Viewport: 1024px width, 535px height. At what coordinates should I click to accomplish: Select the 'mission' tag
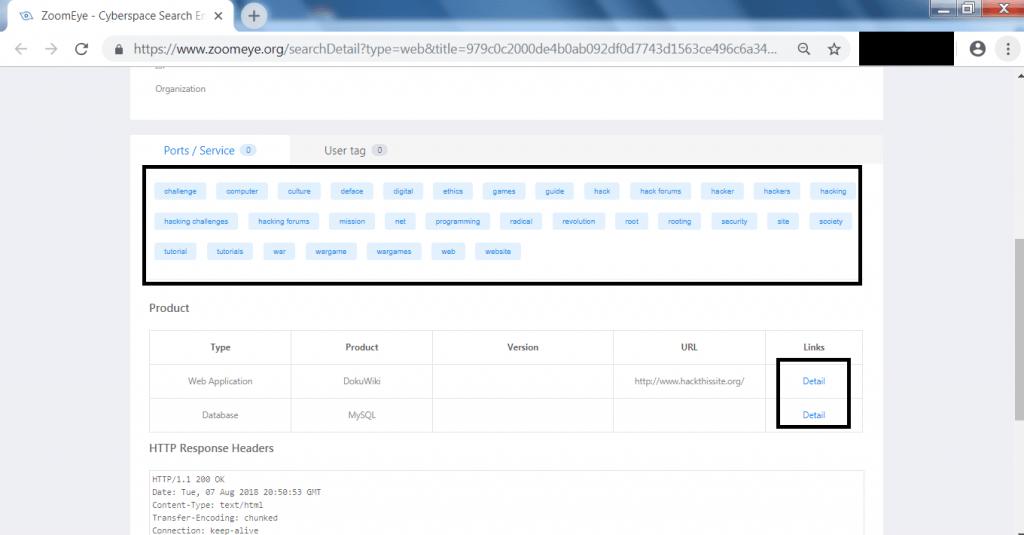tap(352, 221)
